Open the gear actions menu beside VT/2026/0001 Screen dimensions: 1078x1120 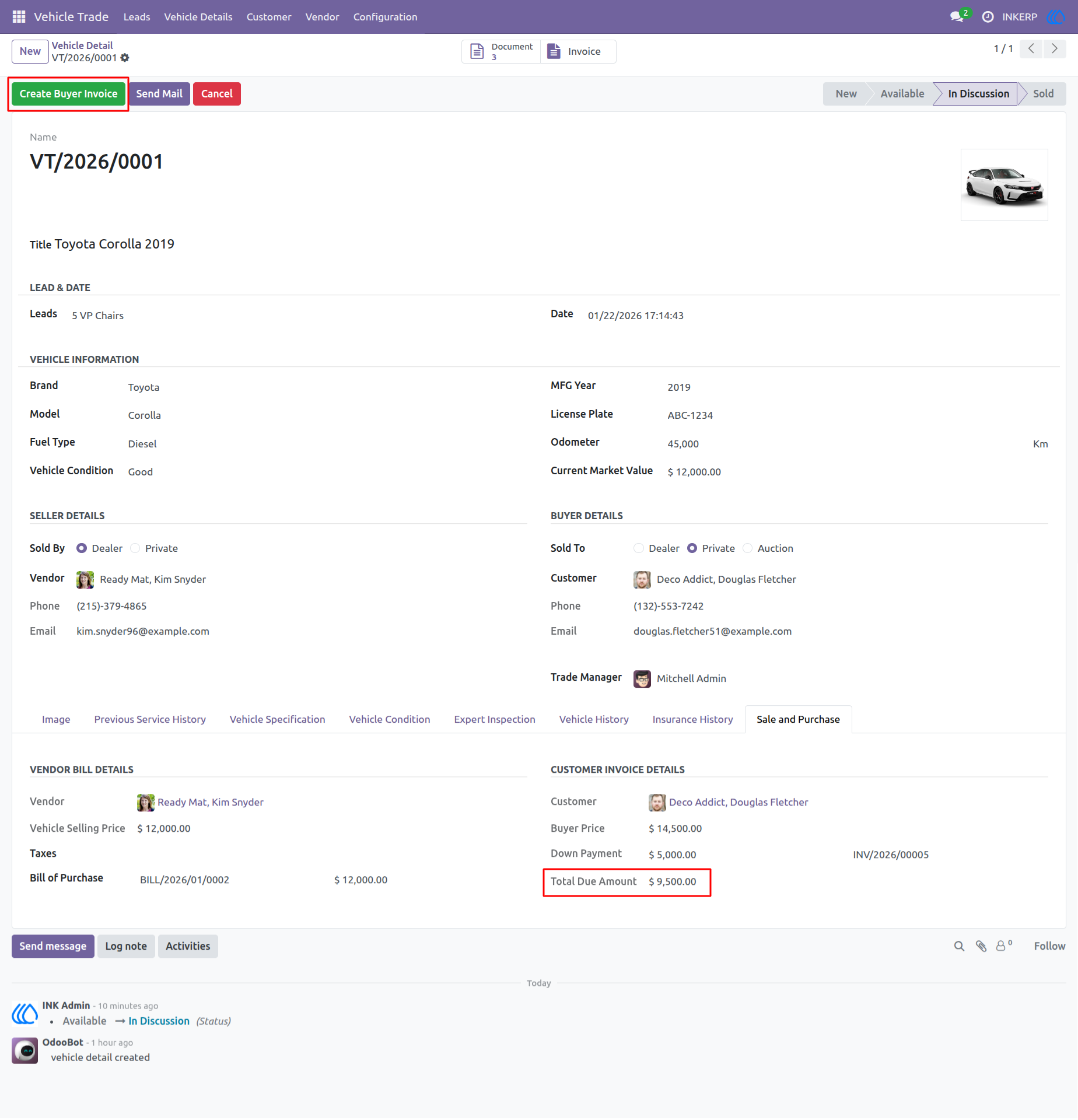click(x=125, y=58)
